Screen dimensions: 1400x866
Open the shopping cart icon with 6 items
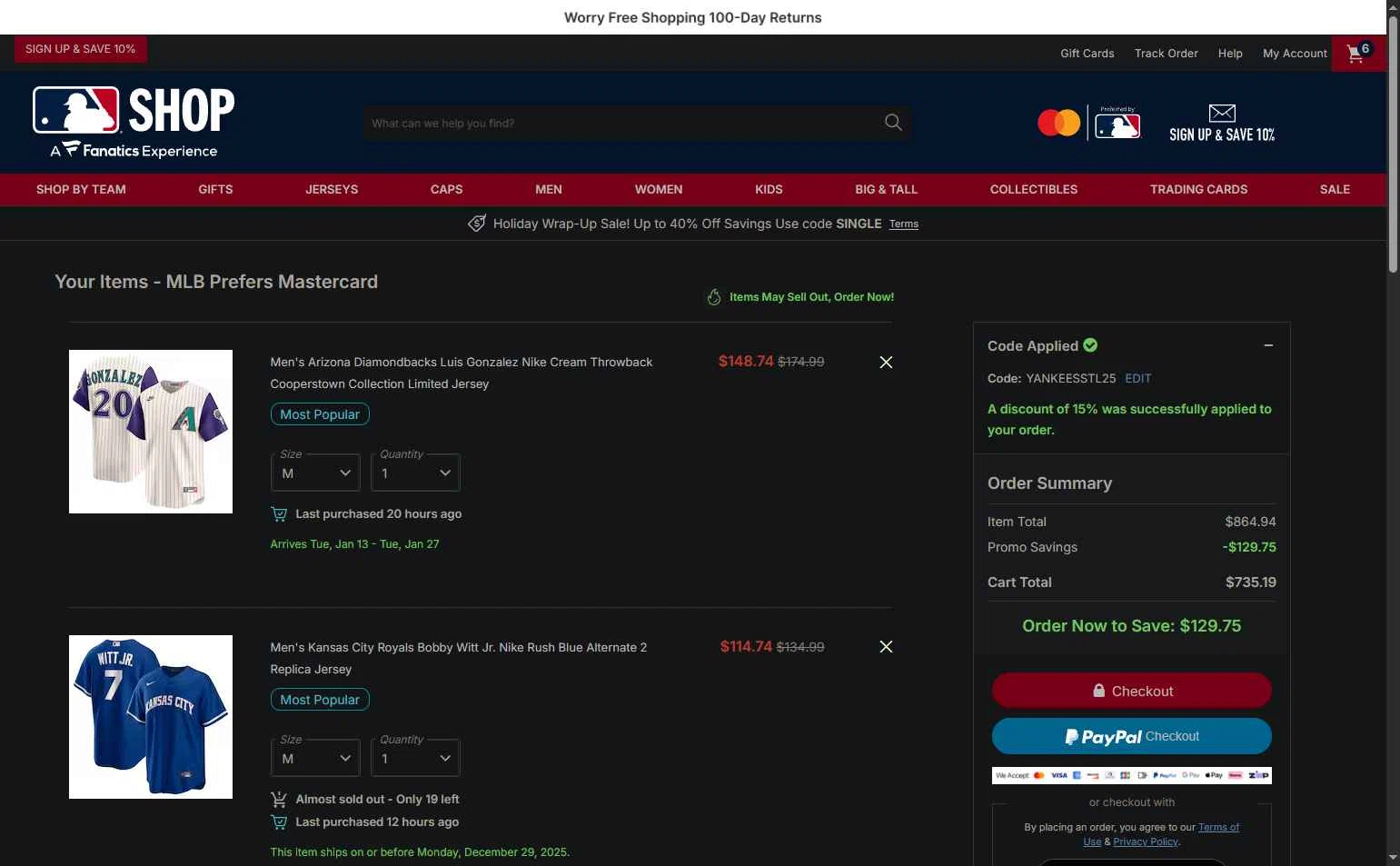1358,53
